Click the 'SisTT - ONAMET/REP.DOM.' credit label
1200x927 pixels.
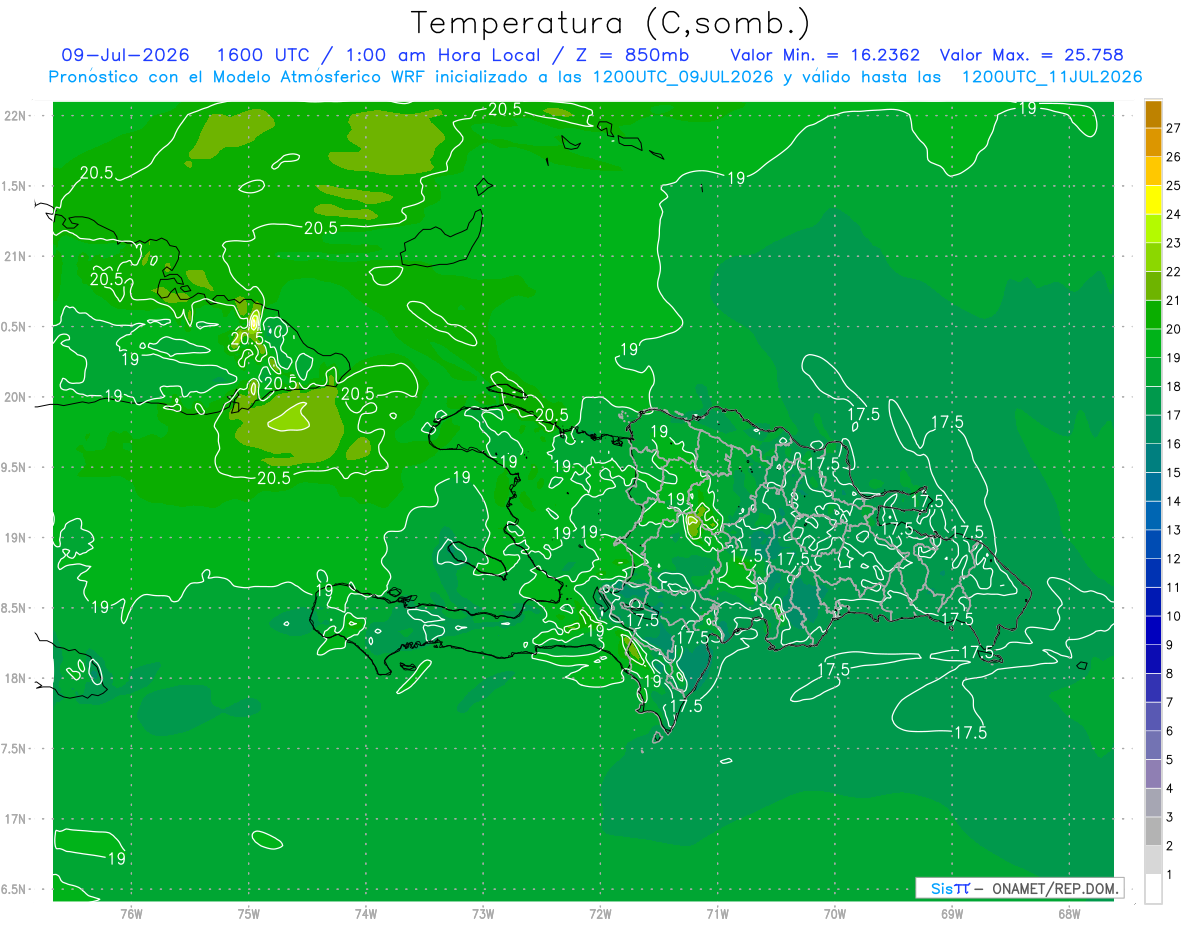(1019, 888)
